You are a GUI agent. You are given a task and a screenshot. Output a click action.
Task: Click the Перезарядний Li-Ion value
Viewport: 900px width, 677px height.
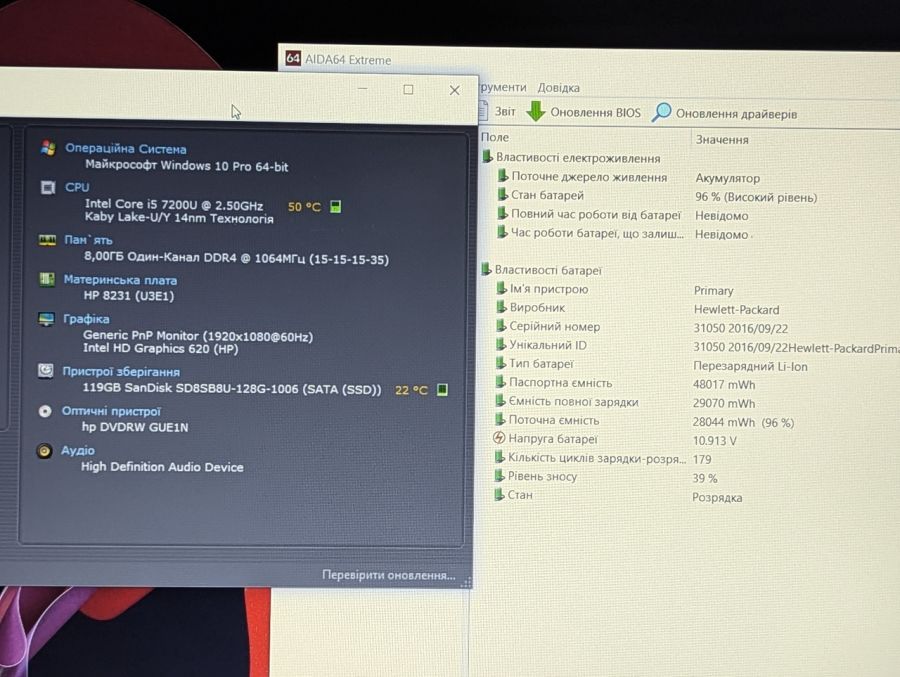pyautogui.click(x=750, y=366)
